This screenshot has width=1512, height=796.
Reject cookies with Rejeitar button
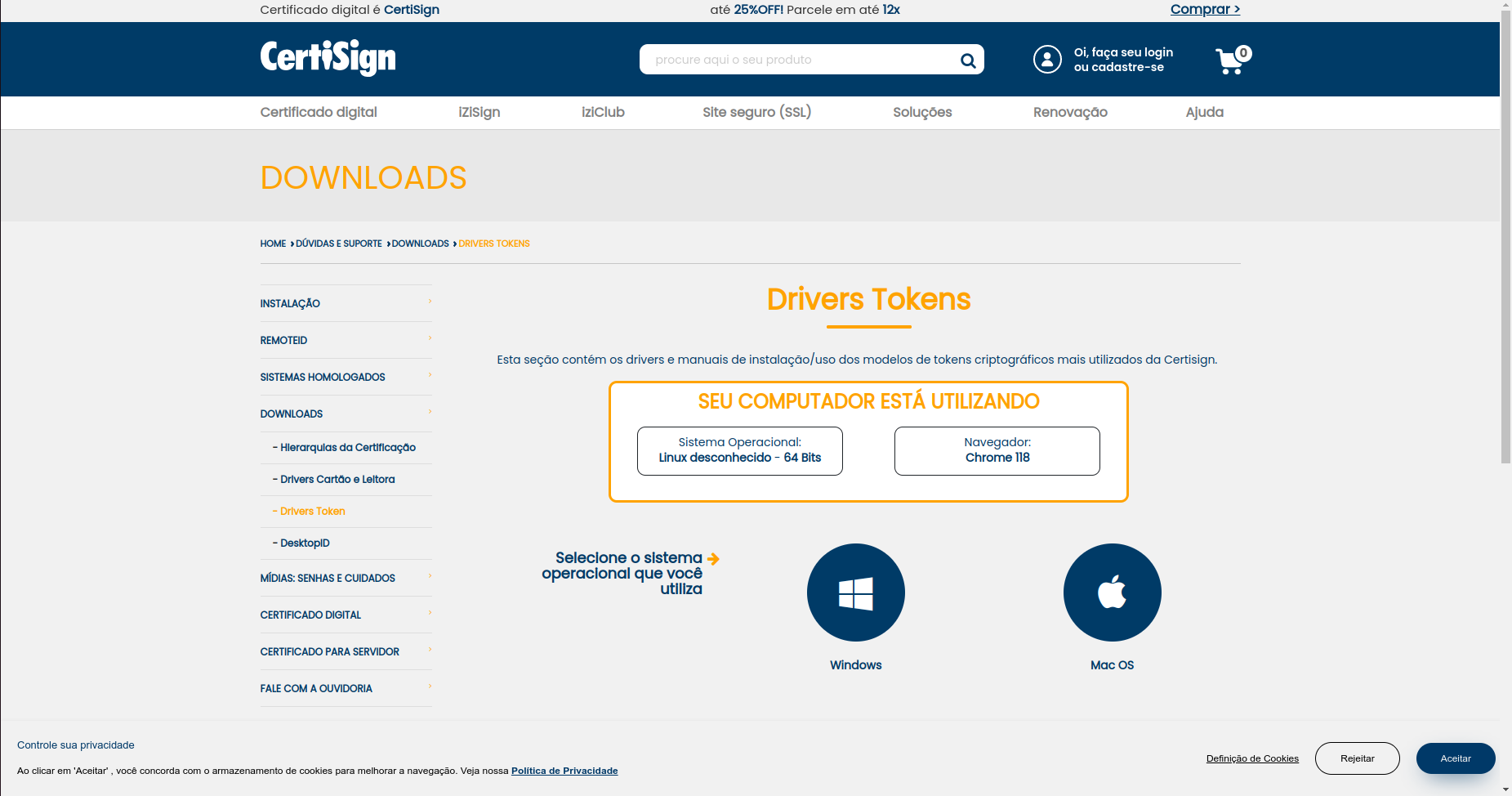point(1358,758)
